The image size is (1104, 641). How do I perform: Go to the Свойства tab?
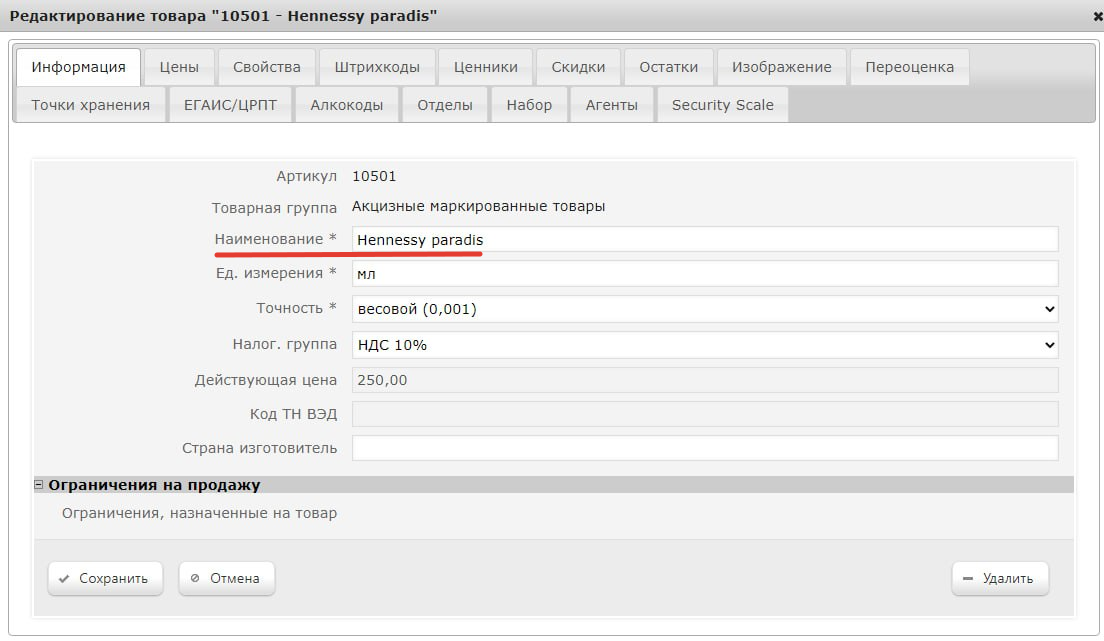coord(267,67)
